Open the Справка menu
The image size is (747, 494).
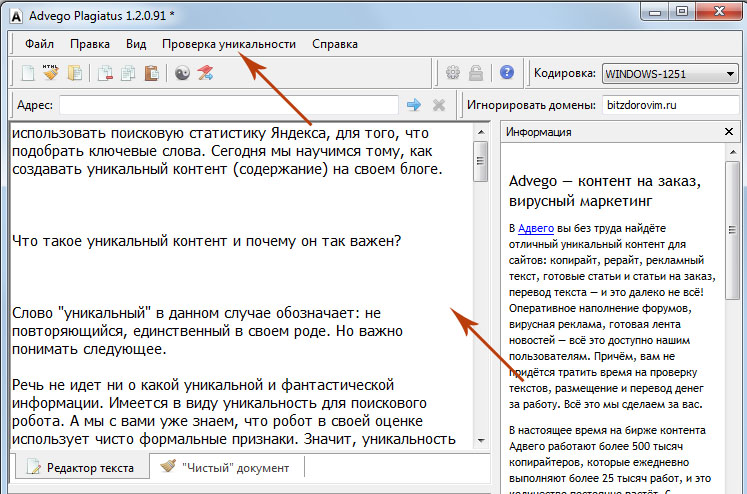coord(335,44)
